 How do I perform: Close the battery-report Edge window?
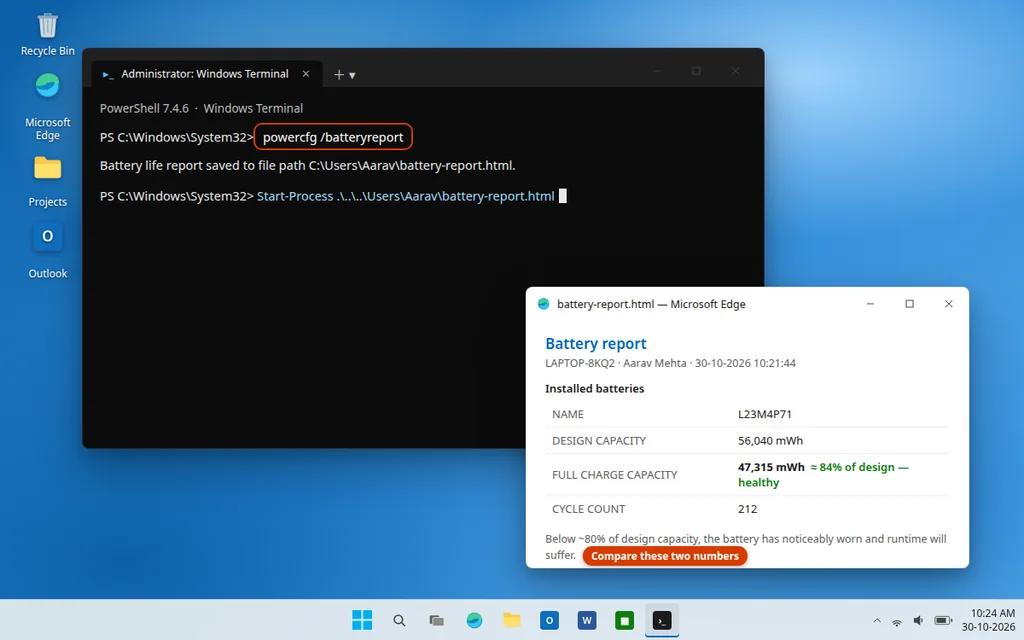948,304
